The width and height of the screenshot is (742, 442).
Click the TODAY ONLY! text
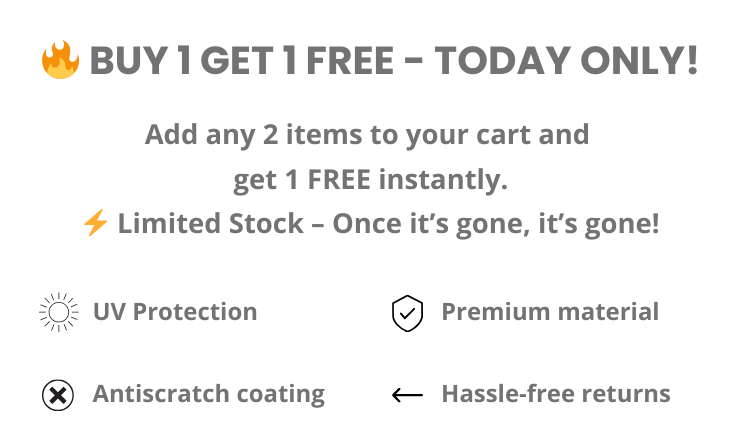[566, 61]
